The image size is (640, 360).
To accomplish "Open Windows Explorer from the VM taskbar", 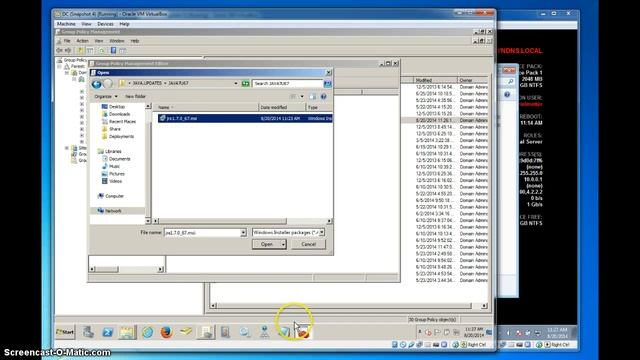I will 127,332.
